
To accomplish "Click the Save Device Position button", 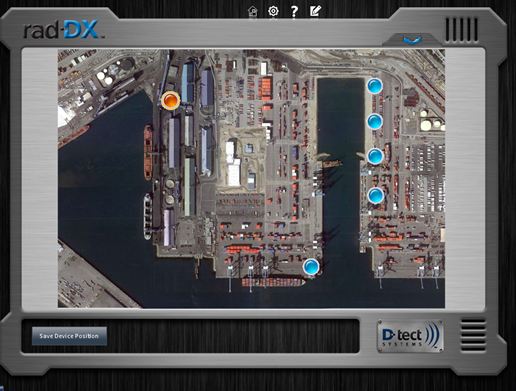I will click(x=69, y=336).
